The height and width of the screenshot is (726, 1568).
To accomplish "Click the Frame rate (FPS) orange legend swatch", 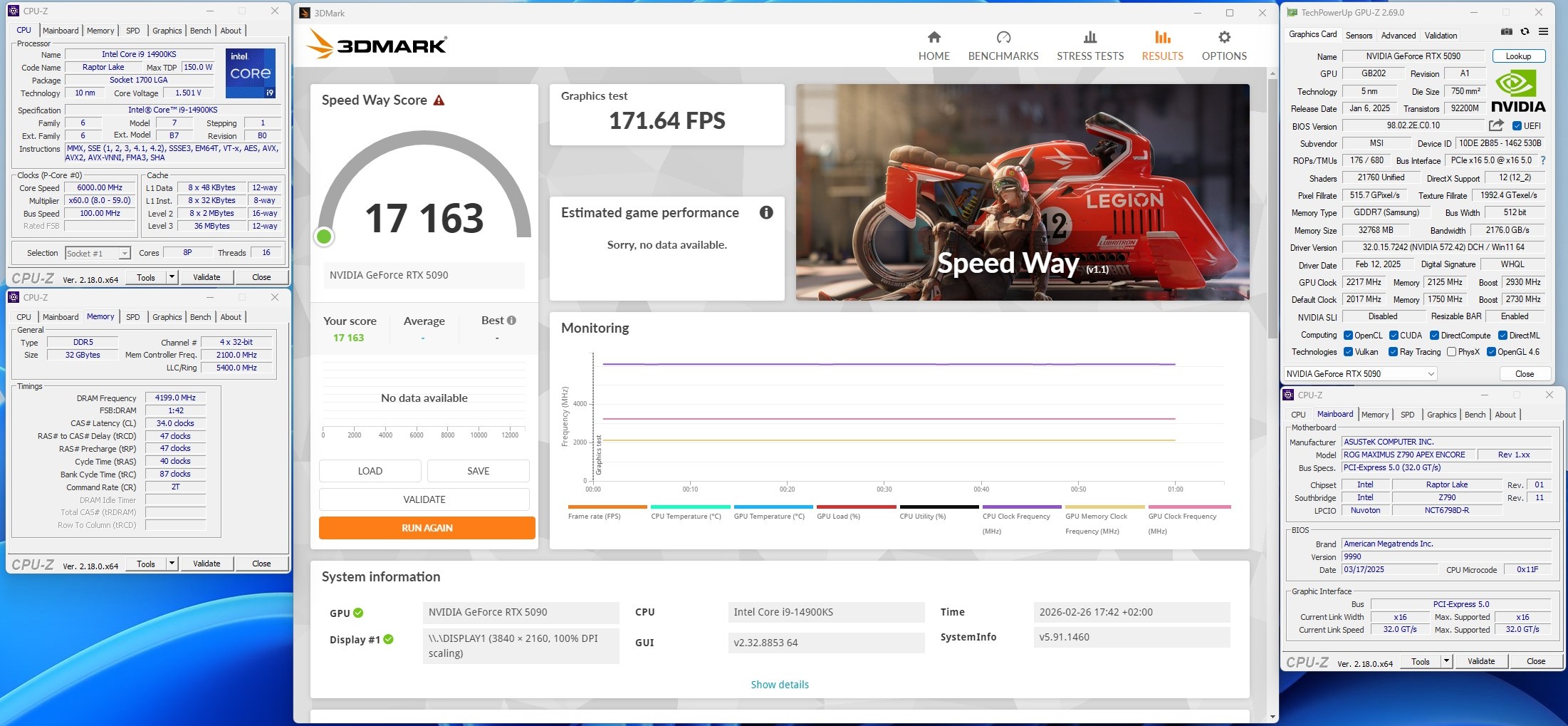I will tap(607, 507).
